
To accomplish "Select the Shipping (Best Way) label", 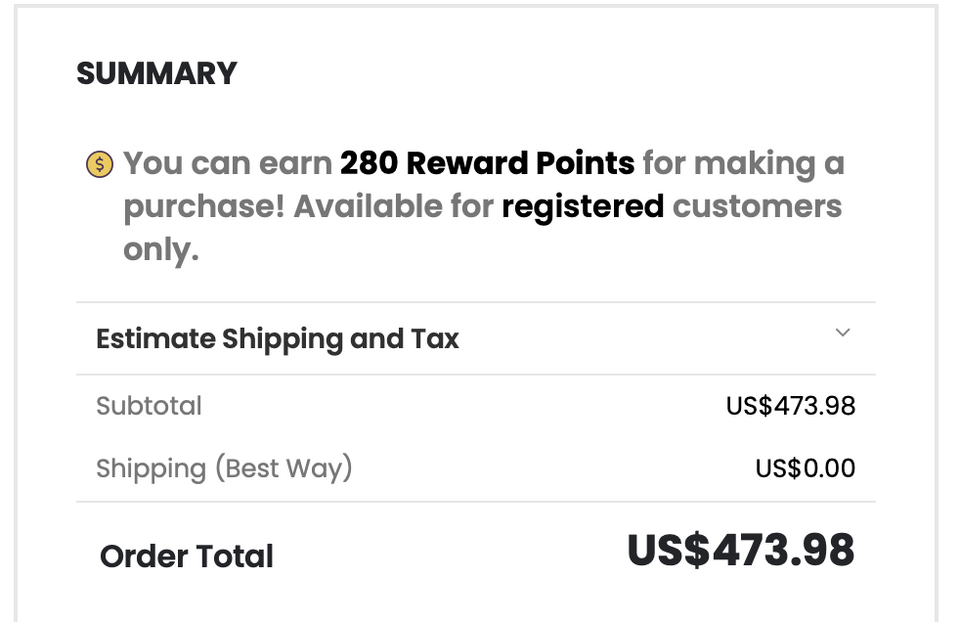I will [x=224, y=468].
